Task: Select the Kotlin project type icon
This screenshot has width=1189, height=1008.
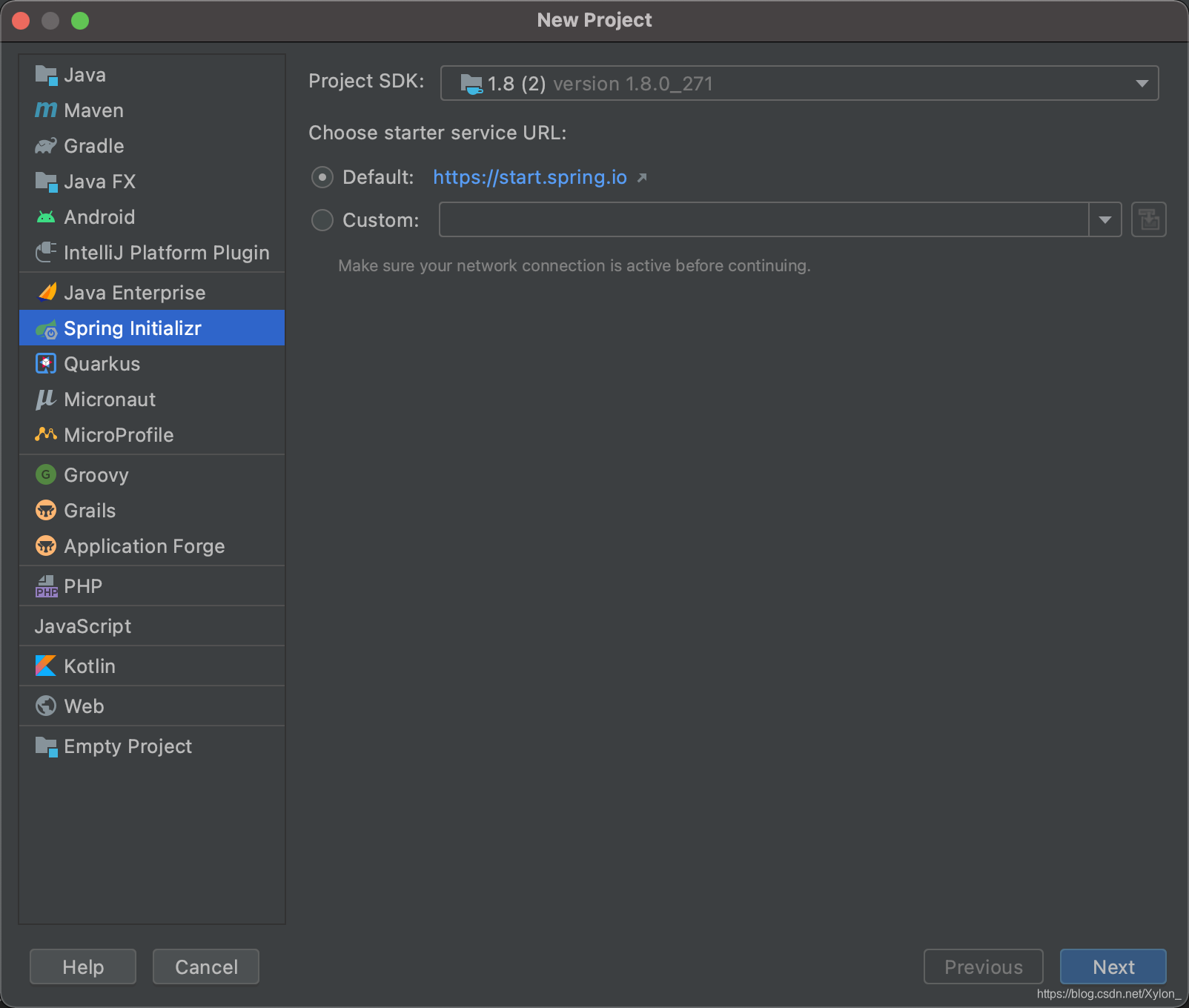Action: click(45, 666)
